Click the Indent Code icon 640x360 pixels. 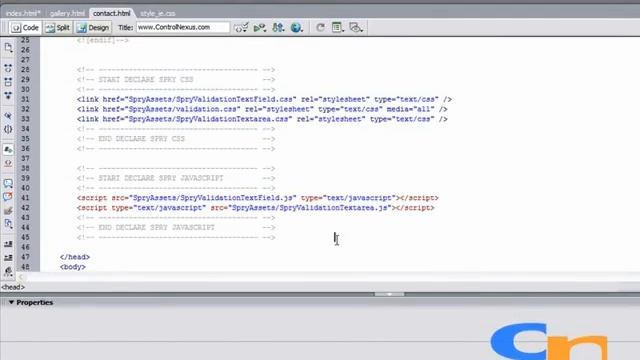(x=8, y=244)
